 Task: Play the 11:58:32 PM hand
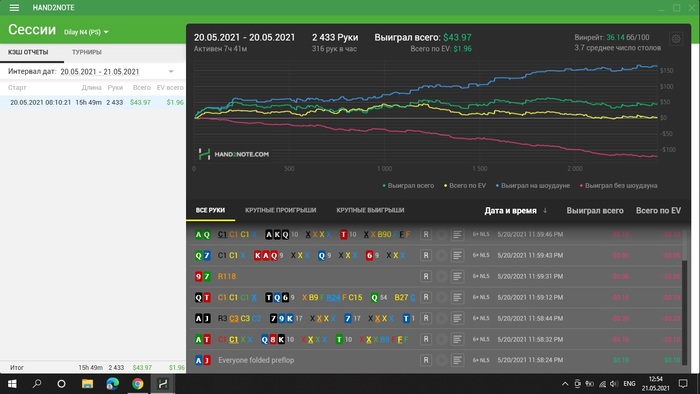click(x=442, y=339)
